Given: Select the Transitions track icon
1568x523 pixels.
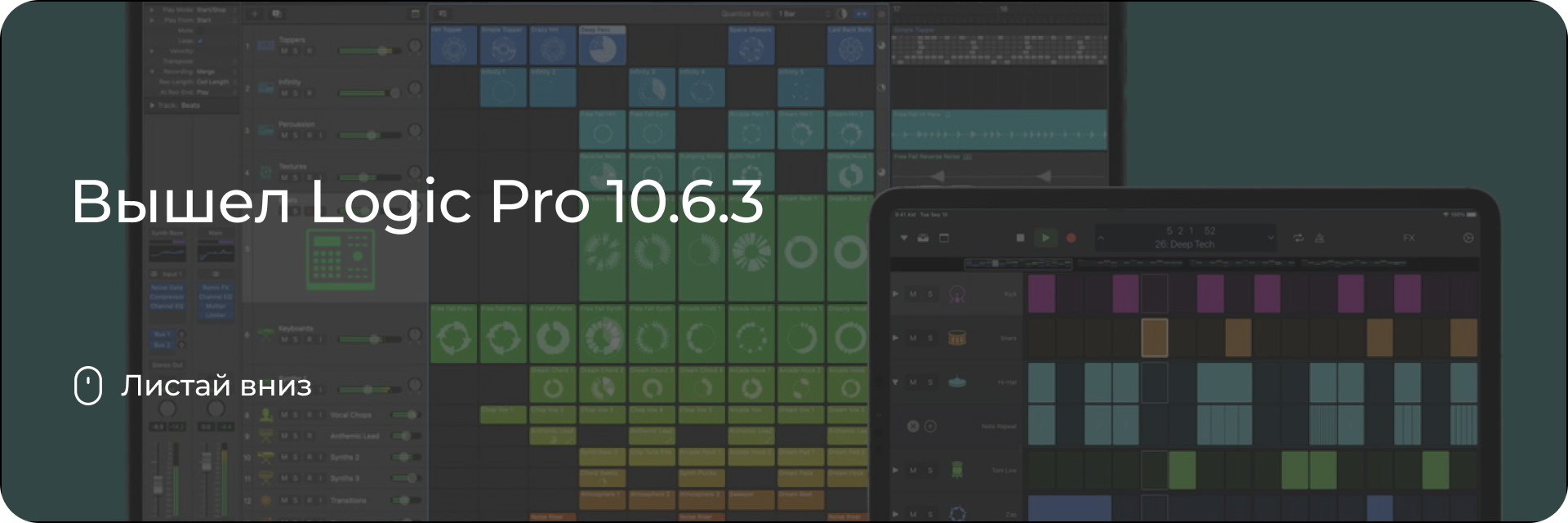Looking at the screenshot, I should pos(265,499).
